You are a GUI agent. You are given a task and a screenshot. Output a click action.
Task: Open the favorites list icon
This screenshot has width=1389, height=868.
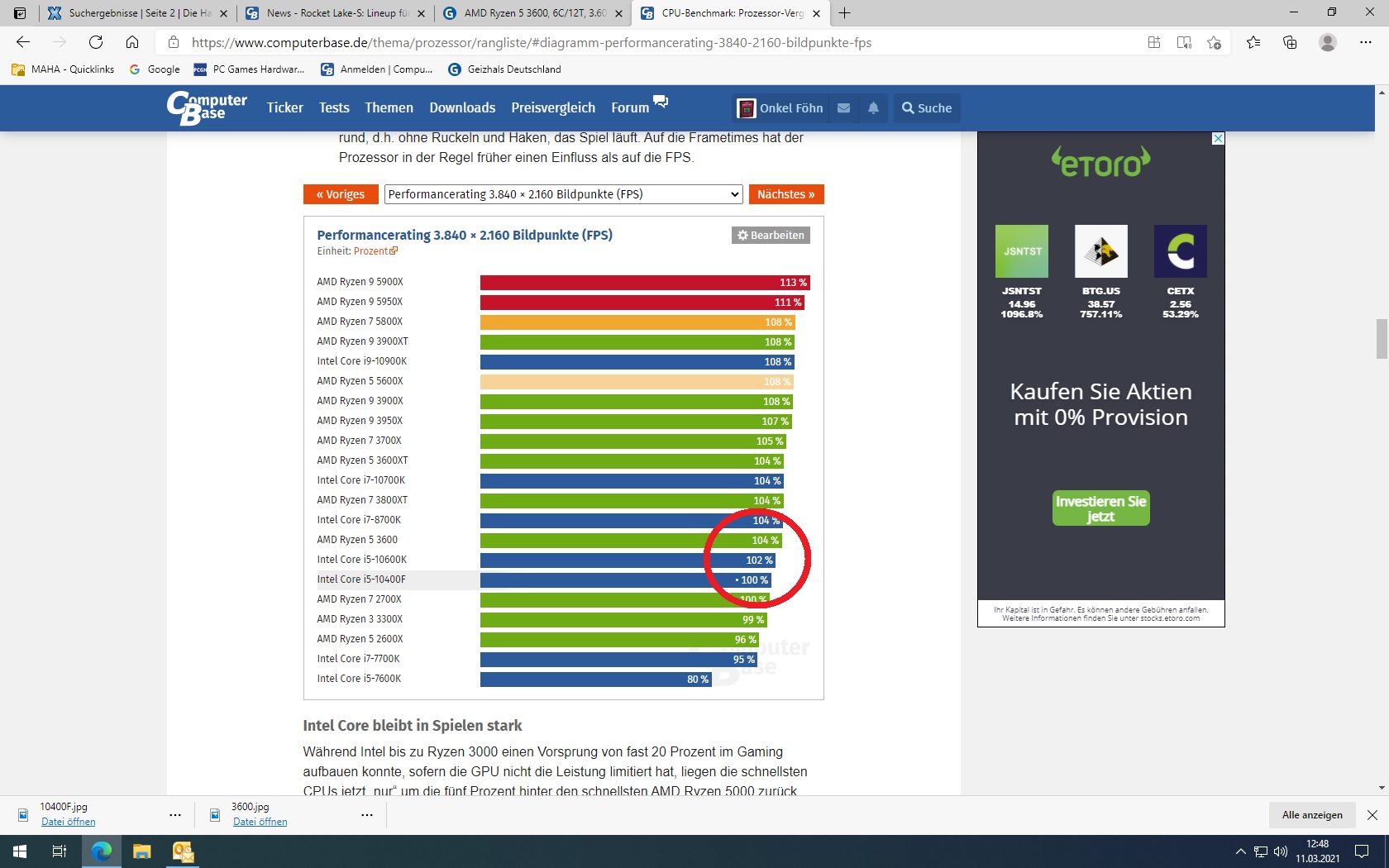[1253, 42]
